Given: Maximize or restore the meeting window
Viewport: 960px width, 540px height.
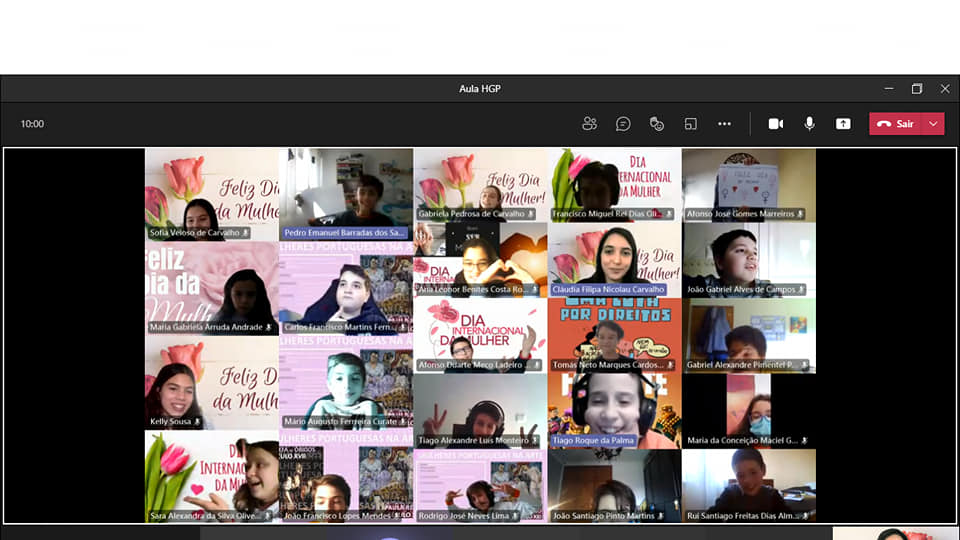Looking at the screenshot, I should pos(917,89).
